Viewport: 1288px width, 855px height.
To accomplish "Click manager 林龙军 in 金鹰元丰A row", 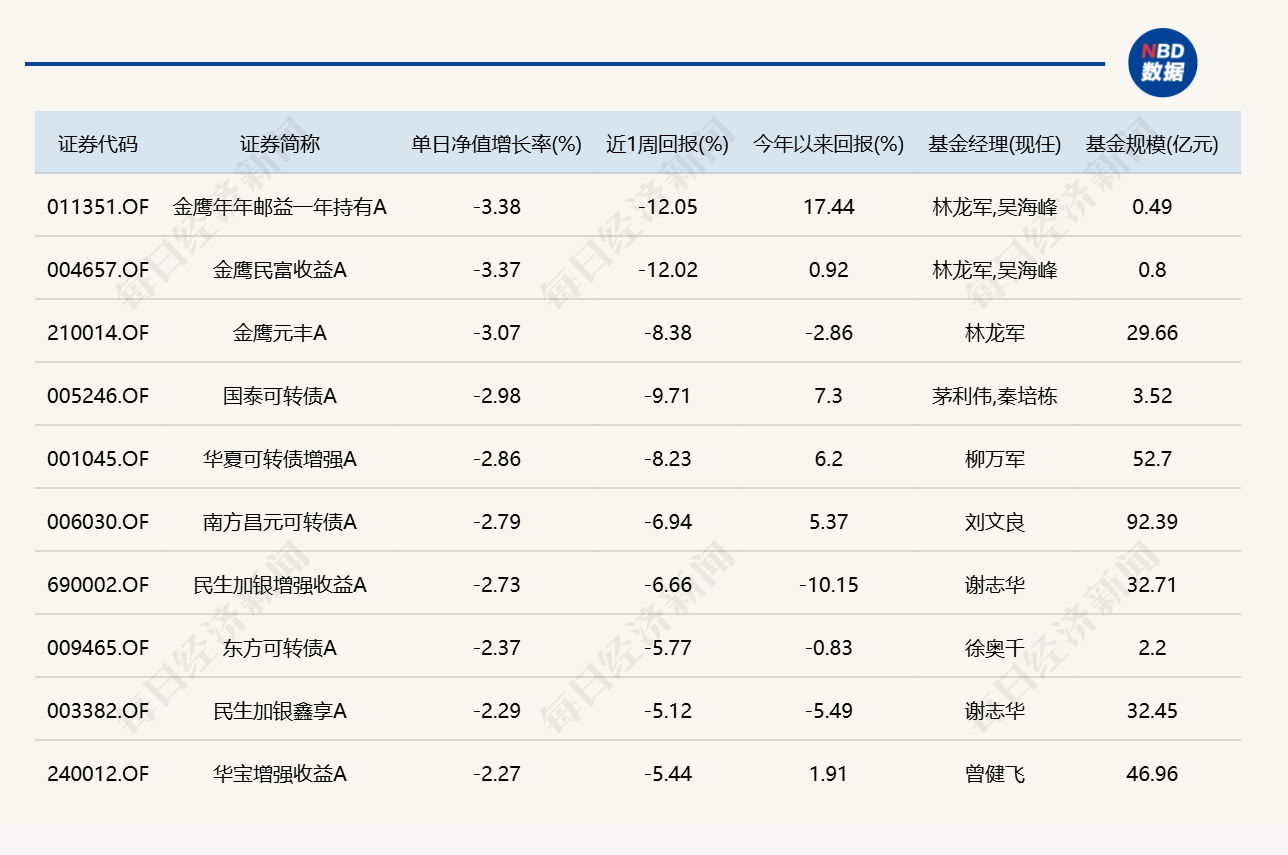I will click(x=995, y=333).
